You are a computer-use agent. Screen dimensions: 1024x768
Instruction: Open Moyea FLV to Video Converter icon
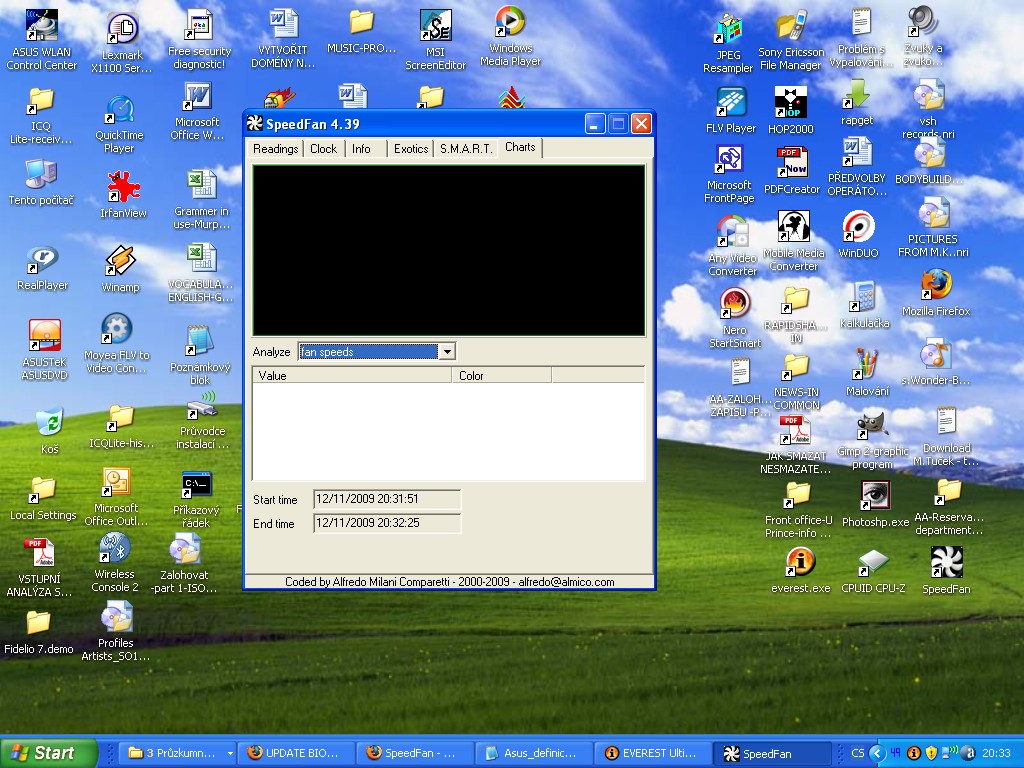click(117, 344)
